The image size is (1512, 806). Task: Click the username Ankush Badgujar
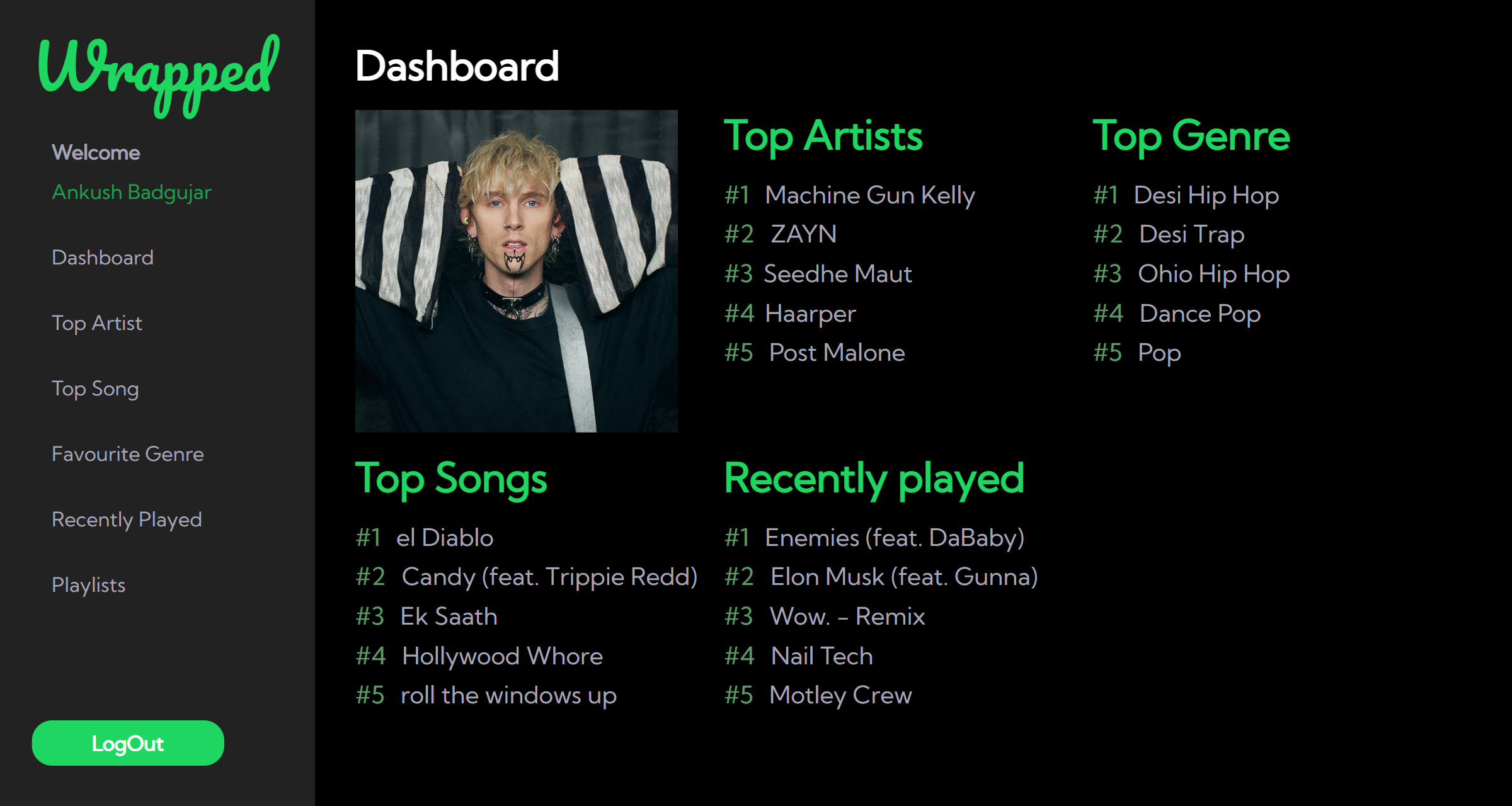coord(131,192)
